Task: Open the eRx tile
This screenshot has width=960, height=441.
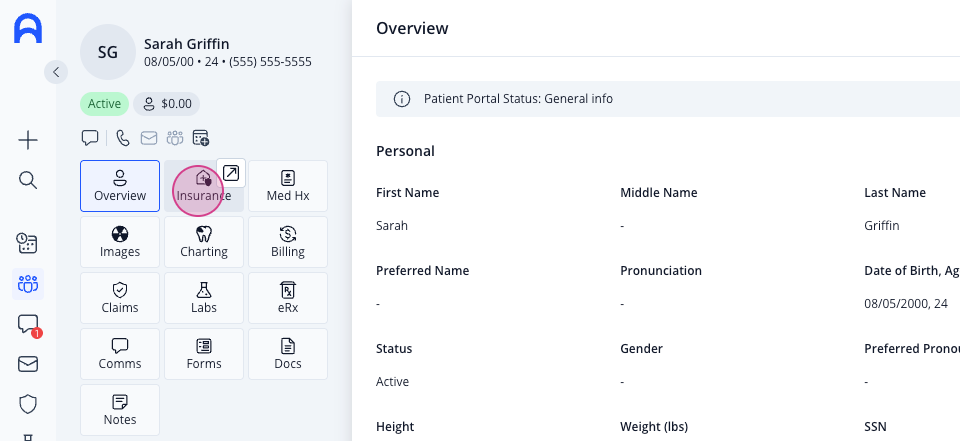Action: tap(288, 298)
